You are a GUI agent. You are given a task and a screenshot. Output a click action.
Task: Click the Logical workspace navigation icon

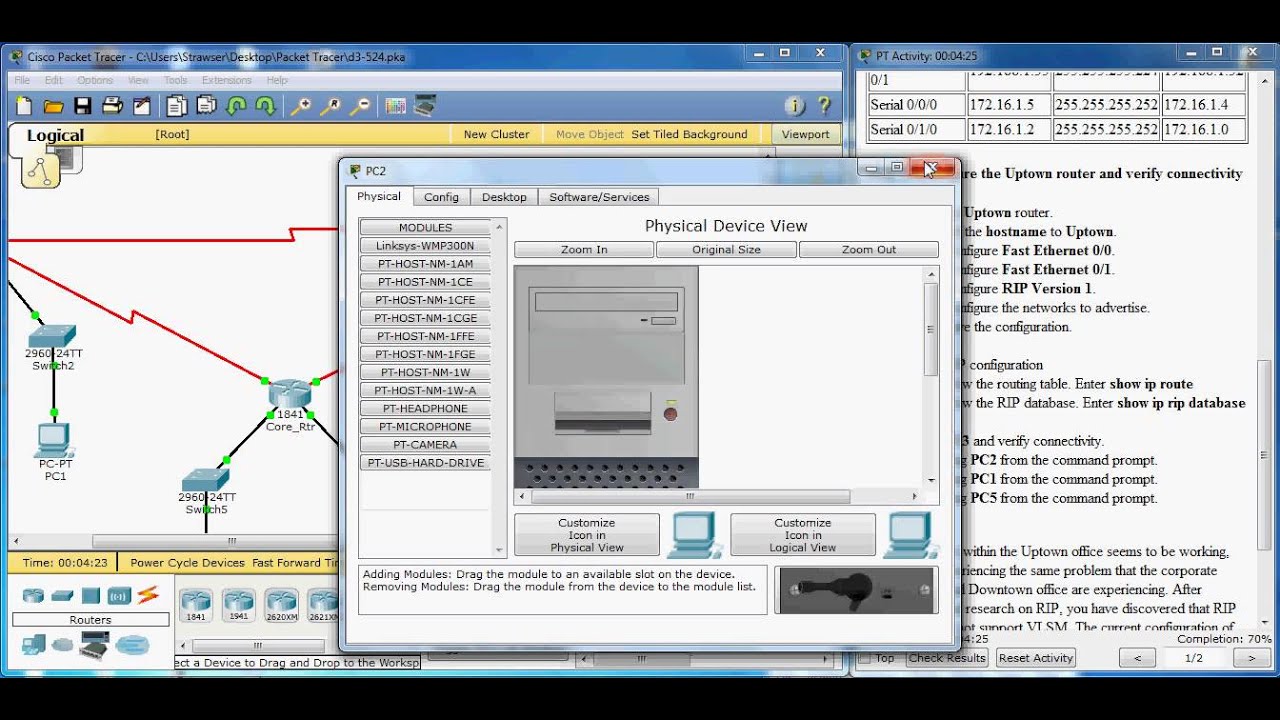click(41, 171)
